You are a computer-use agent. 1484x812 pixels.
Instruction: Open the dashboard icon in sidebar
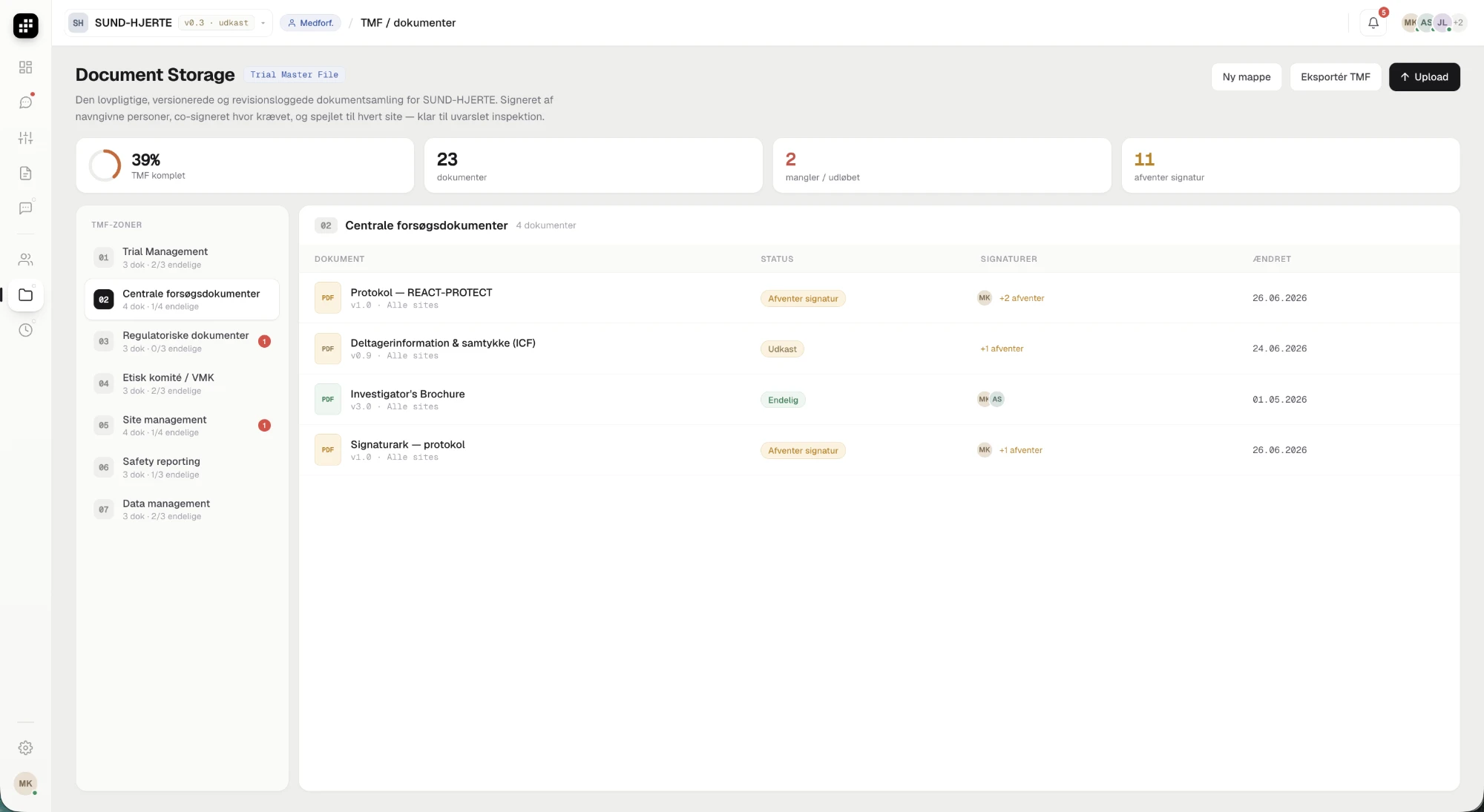point(25,67)
